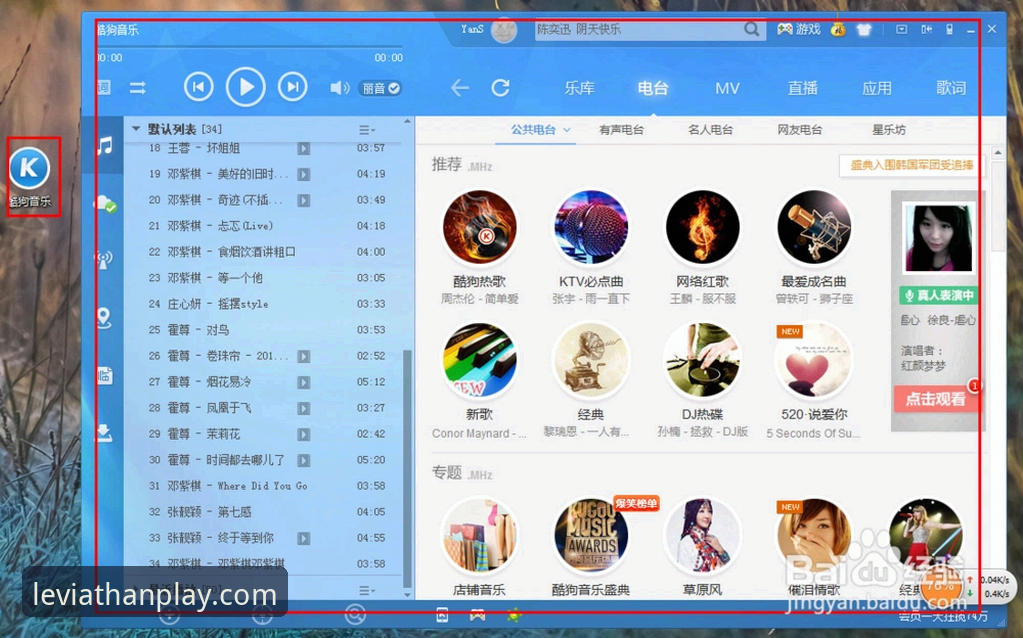Open the main menu dropdown in title bar
The image size is (1023, 638).
[x=902, y=29]
